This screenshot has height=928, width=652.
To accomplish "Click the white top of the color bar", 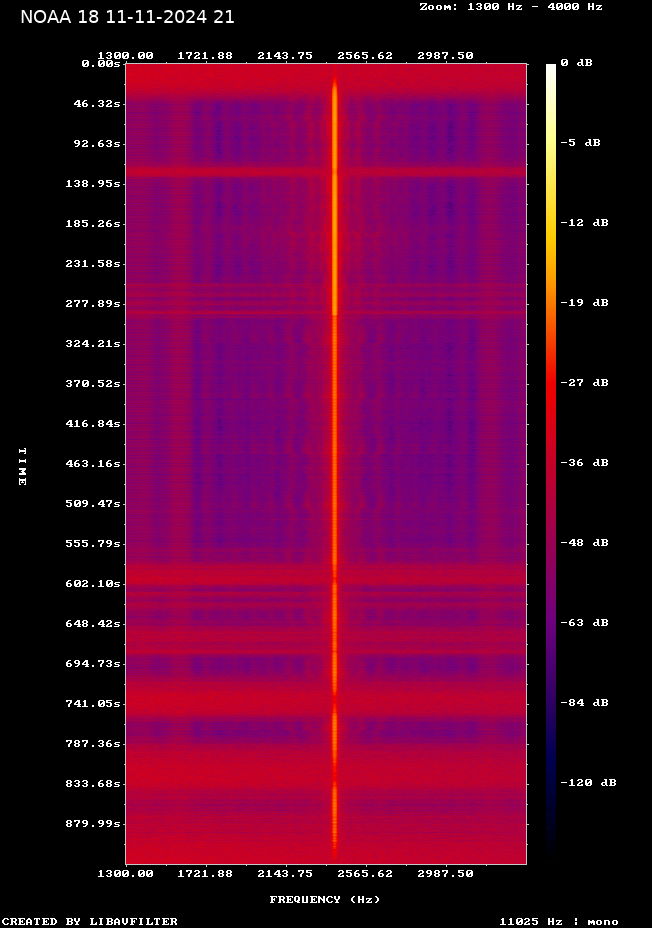I will point(550,70).
